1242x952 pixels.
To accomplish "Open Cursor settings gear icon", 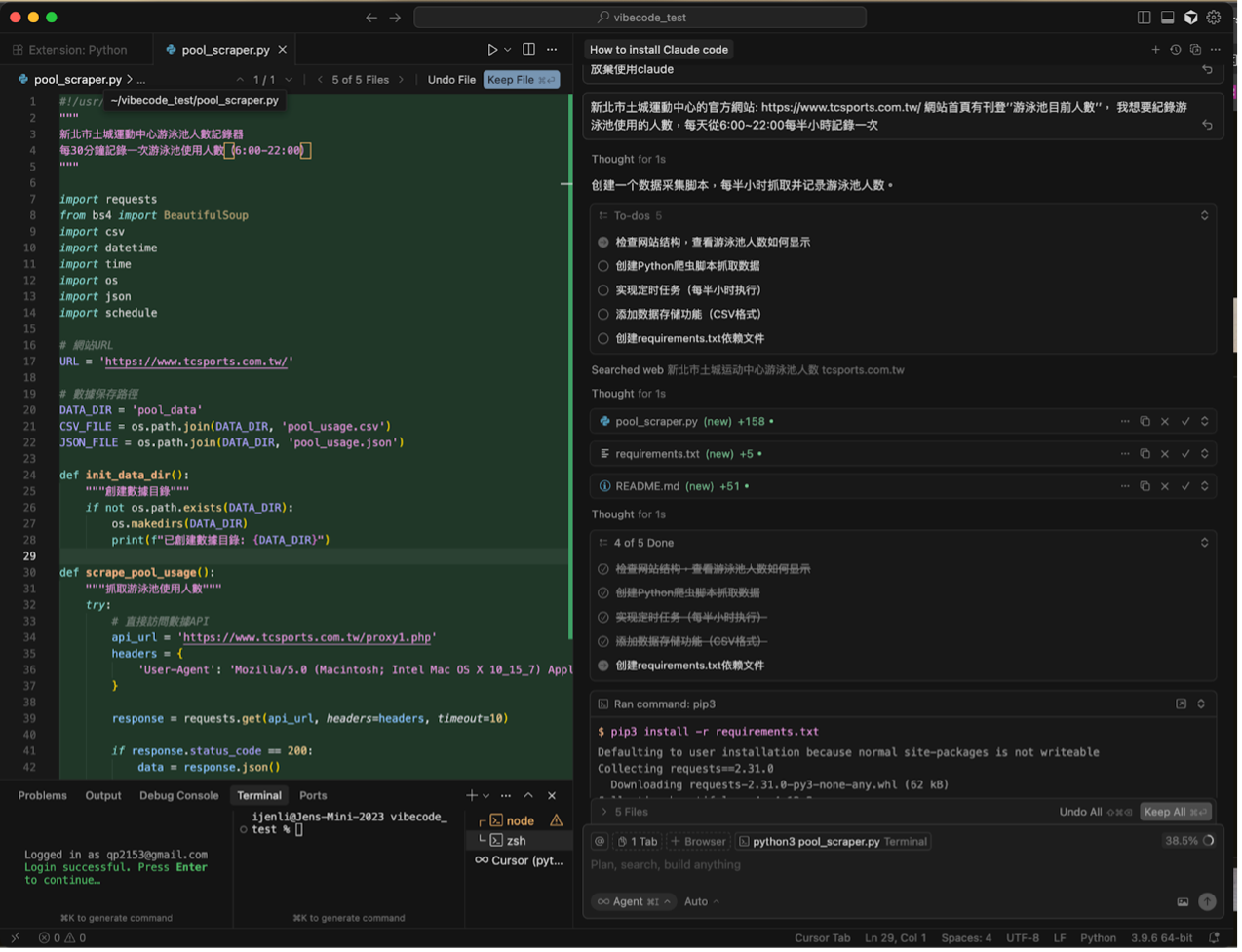I will [x=1214, y=18].
